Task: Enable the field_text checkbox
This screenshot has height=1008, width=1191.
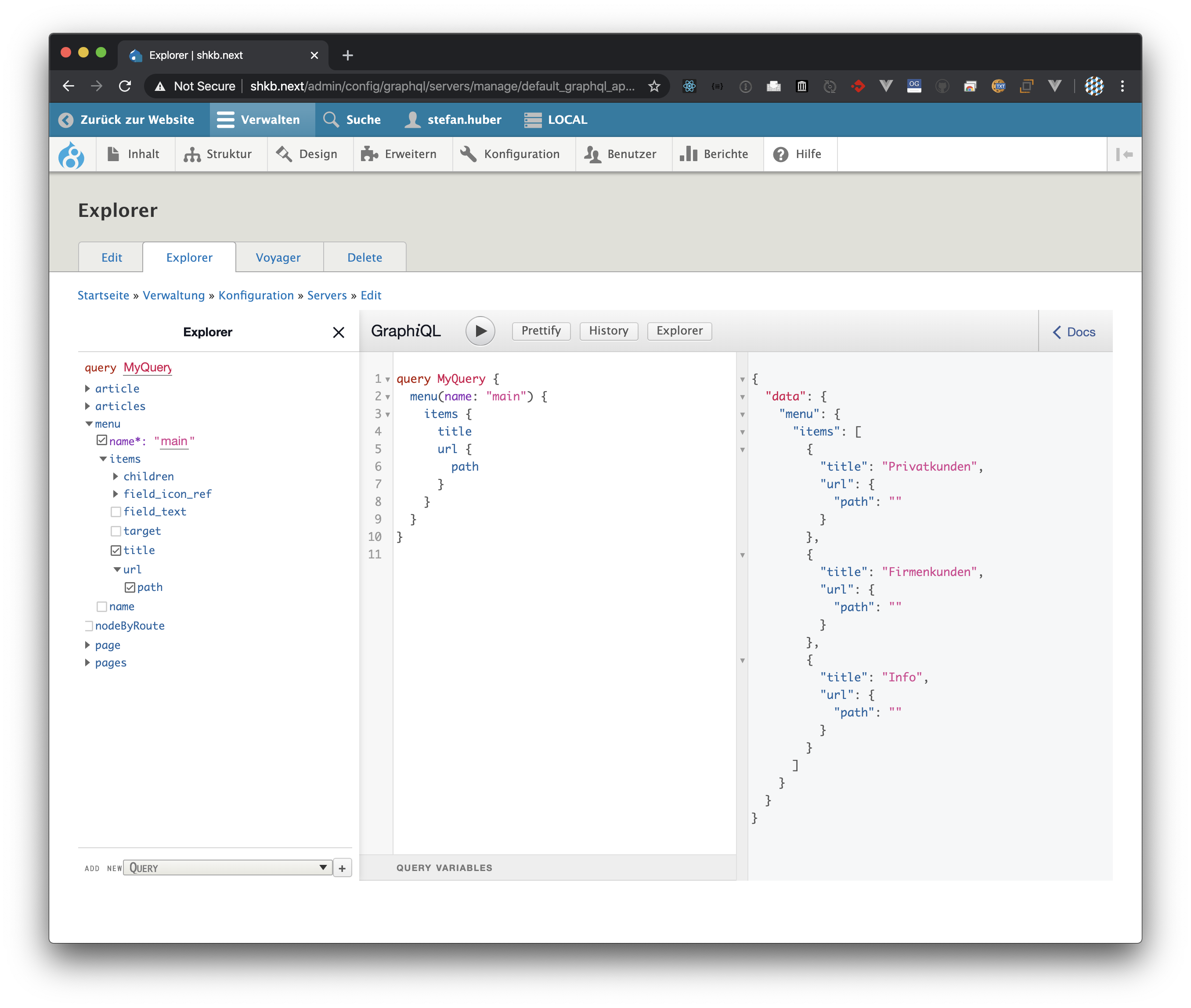Action: click(x=116, y=512)
